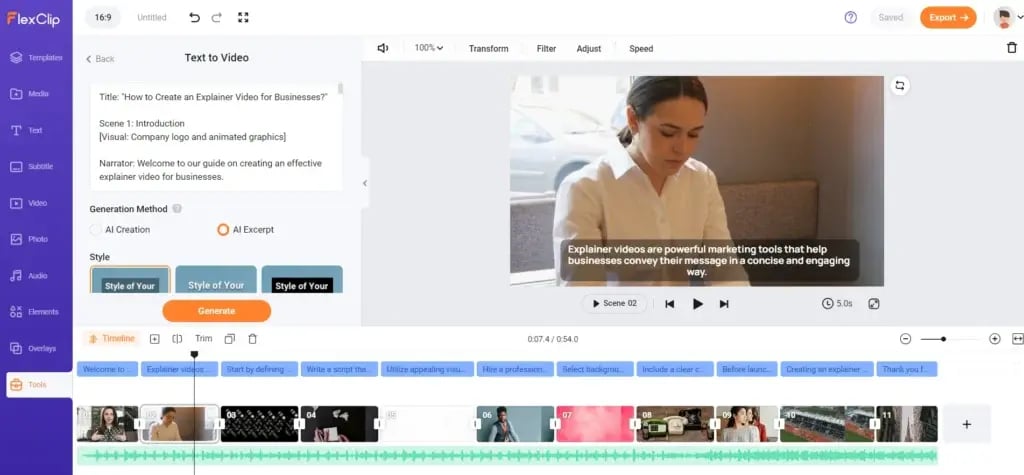This screenshot has height=475, width=1024.
Task: Click the split icon in the timeline toolbar
Action: tap(177, 339)
